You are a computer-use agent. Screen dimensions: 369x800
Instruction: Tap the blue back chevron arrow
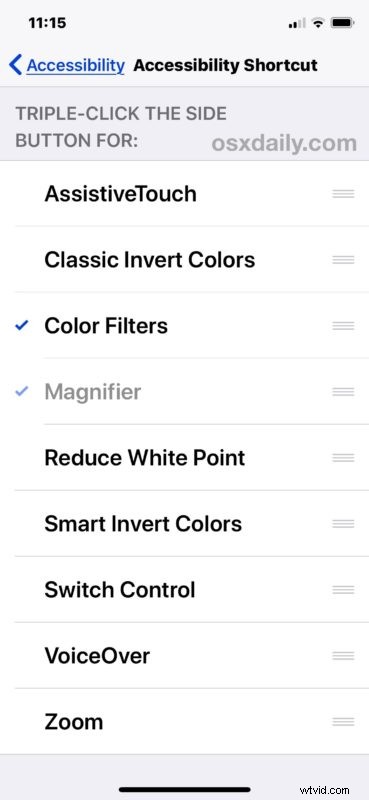point(15,65)
